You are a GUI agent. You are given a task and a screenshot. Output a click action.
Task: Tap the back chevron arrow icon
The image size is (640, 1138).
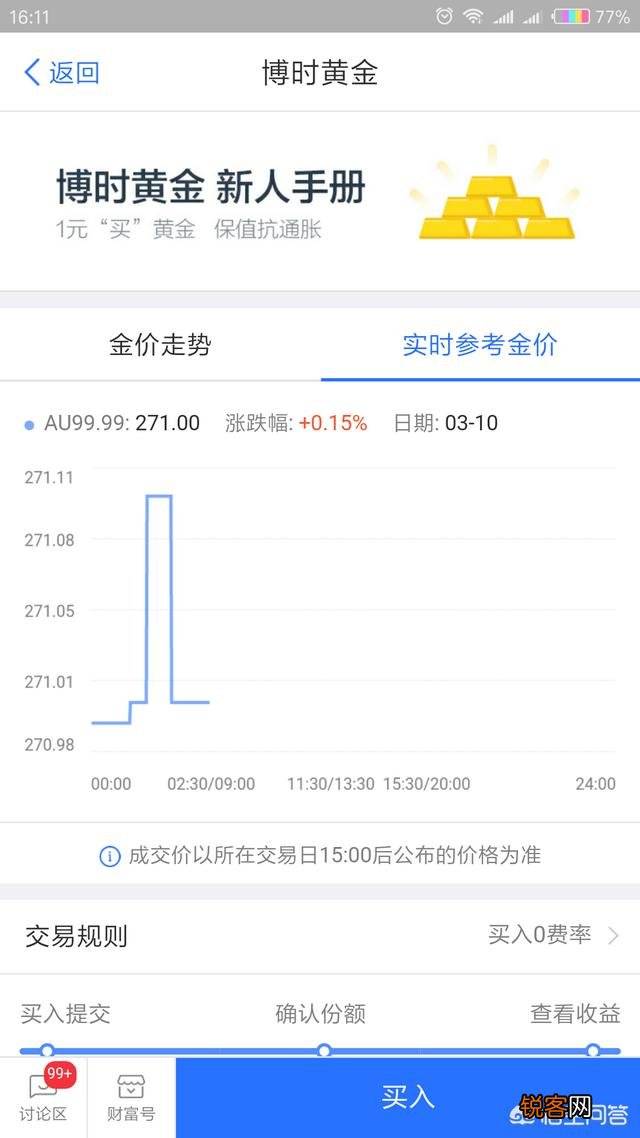pyautogui.click(x=31, y=73)
